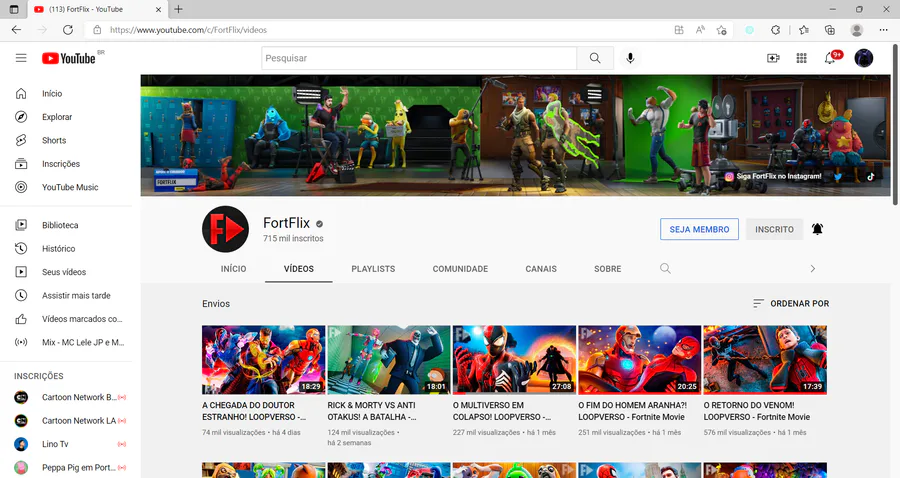Image resolution: width=900 pixels, height=478 pixels.
Task: Click the Envios section heading
Action: point(216,304)
